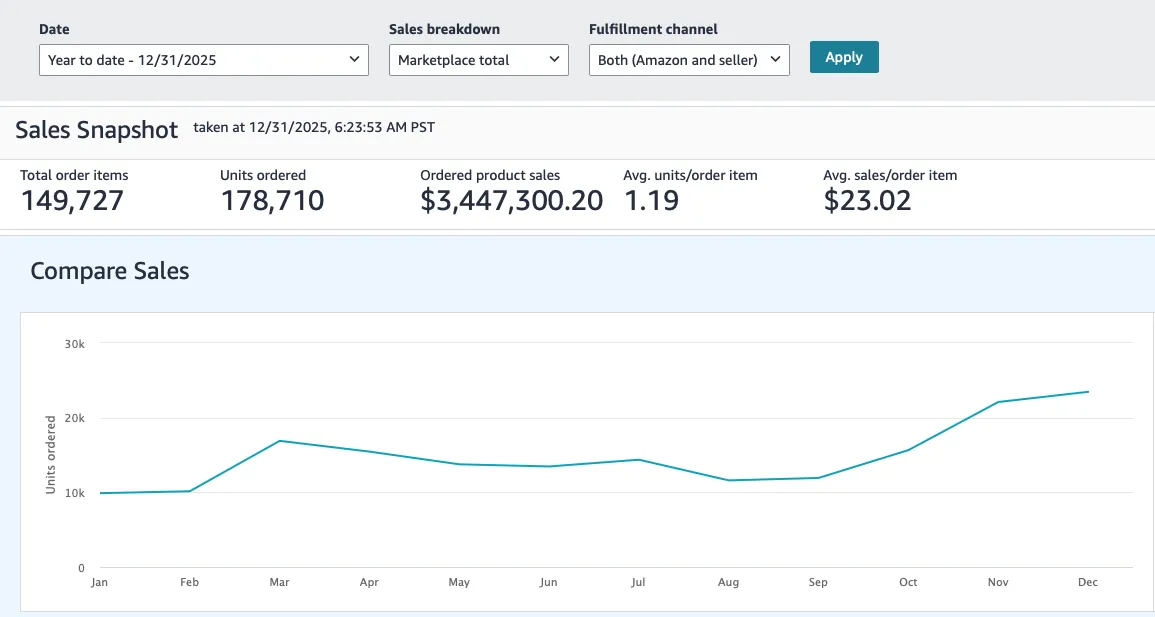The height and width of the screenshot is (617, 1155).
Task: Click the December endpoint of the line
Action: 1088,392
